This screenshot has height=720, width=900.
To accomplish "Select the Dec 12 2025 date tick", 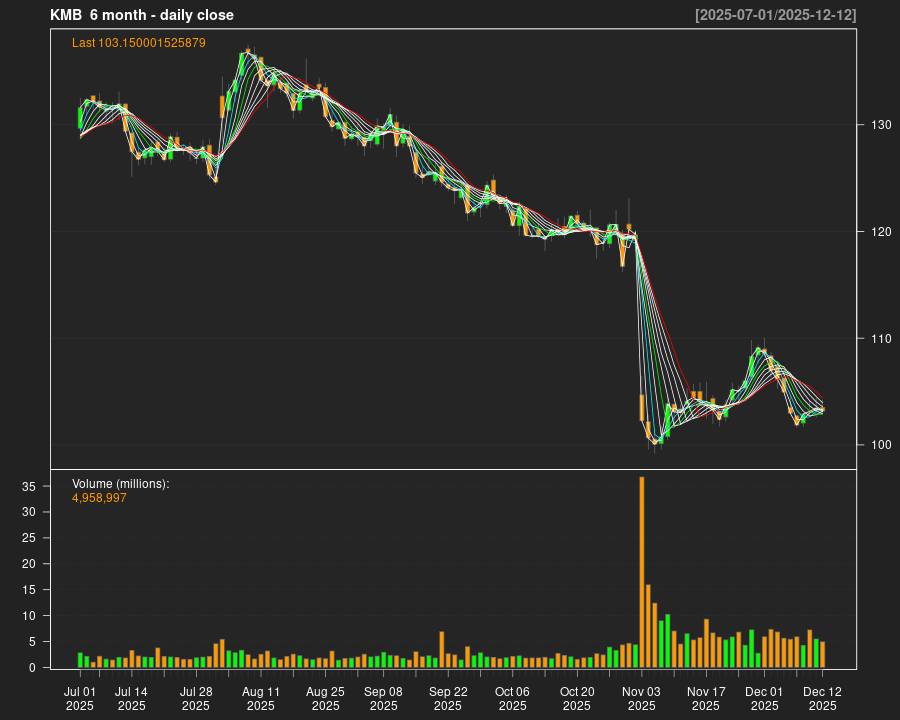I will (x=822, y=698).
